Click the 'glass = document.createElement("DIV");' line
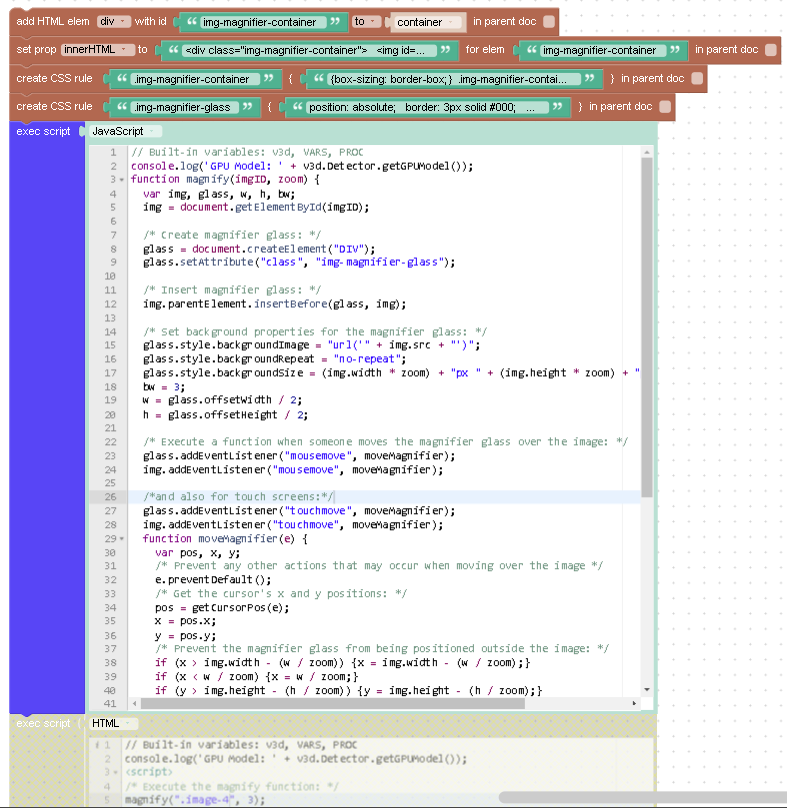Screen dimensions: 787x808 [x=259, y=249]
